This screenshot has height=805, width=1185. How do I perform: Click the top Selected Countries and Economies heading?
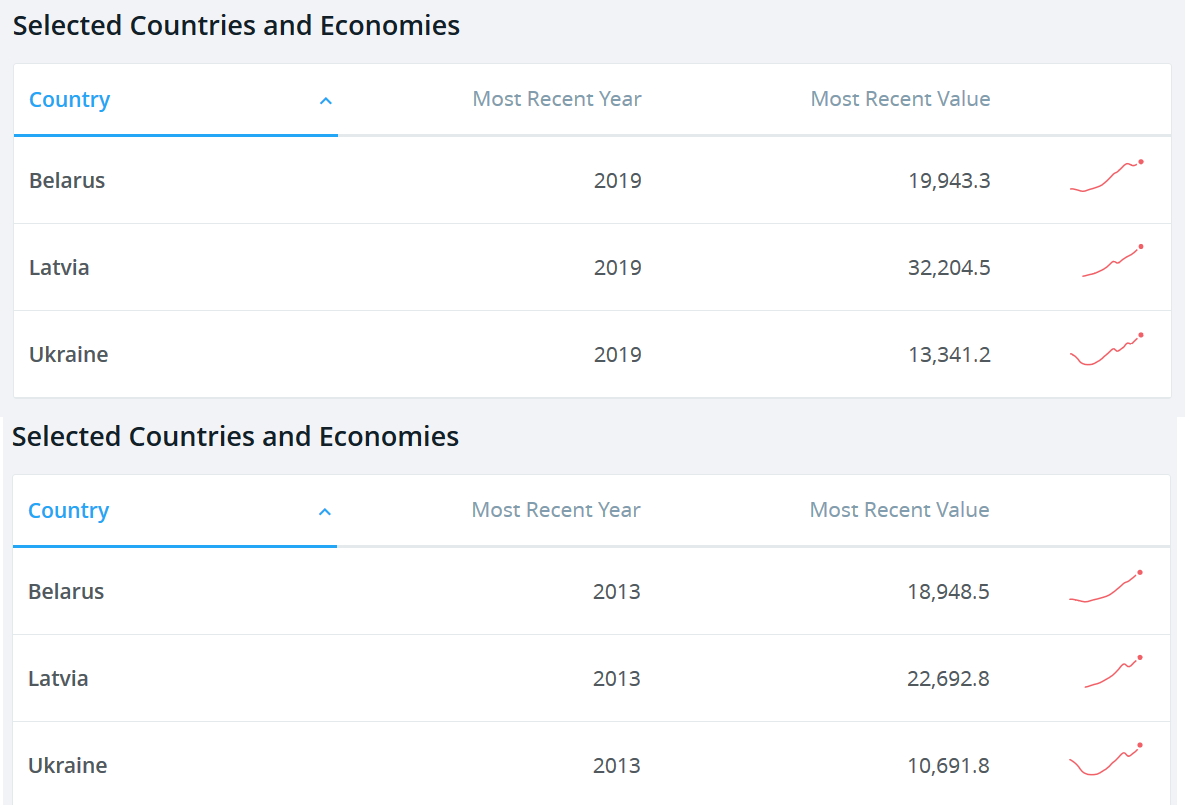[x=237, y=26]
